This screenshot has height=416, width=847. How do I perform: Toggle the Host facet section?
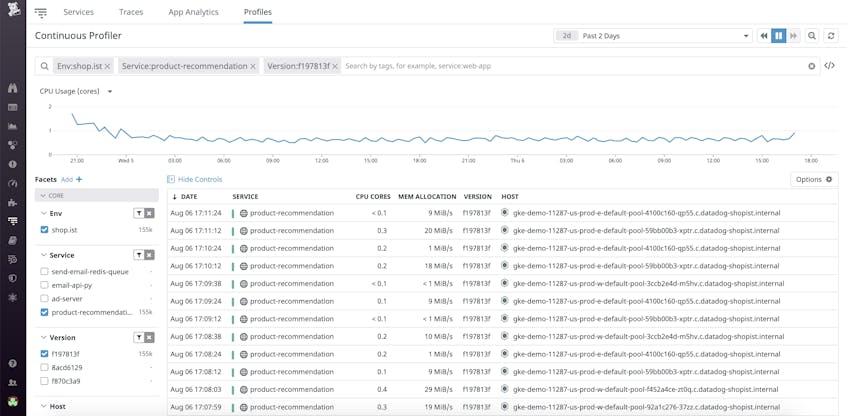click(53, 406)
